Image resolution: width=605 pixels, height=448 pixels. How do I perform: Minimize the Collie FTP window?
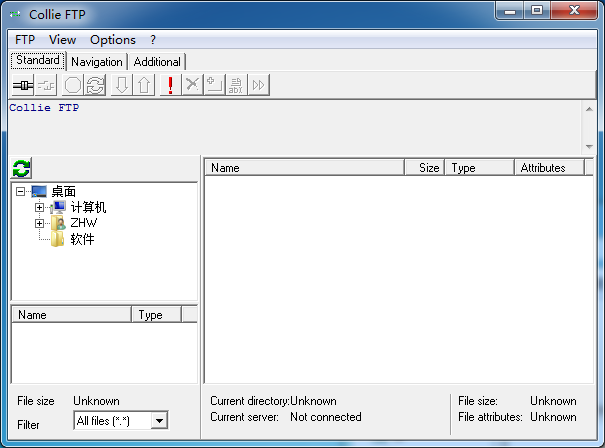click(x=510, y=11)
